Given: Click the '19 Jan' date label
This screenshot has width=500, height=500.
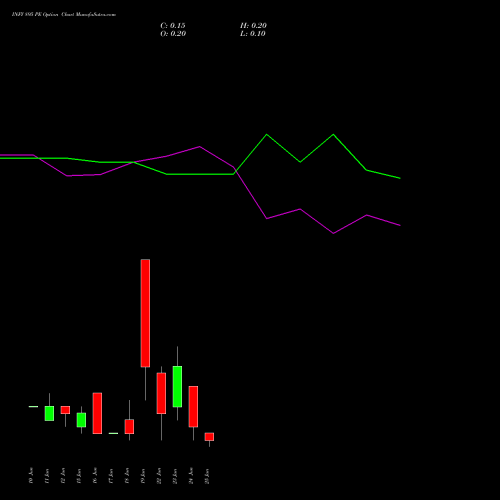Looking at the screenshot, I should pos(143,476).
